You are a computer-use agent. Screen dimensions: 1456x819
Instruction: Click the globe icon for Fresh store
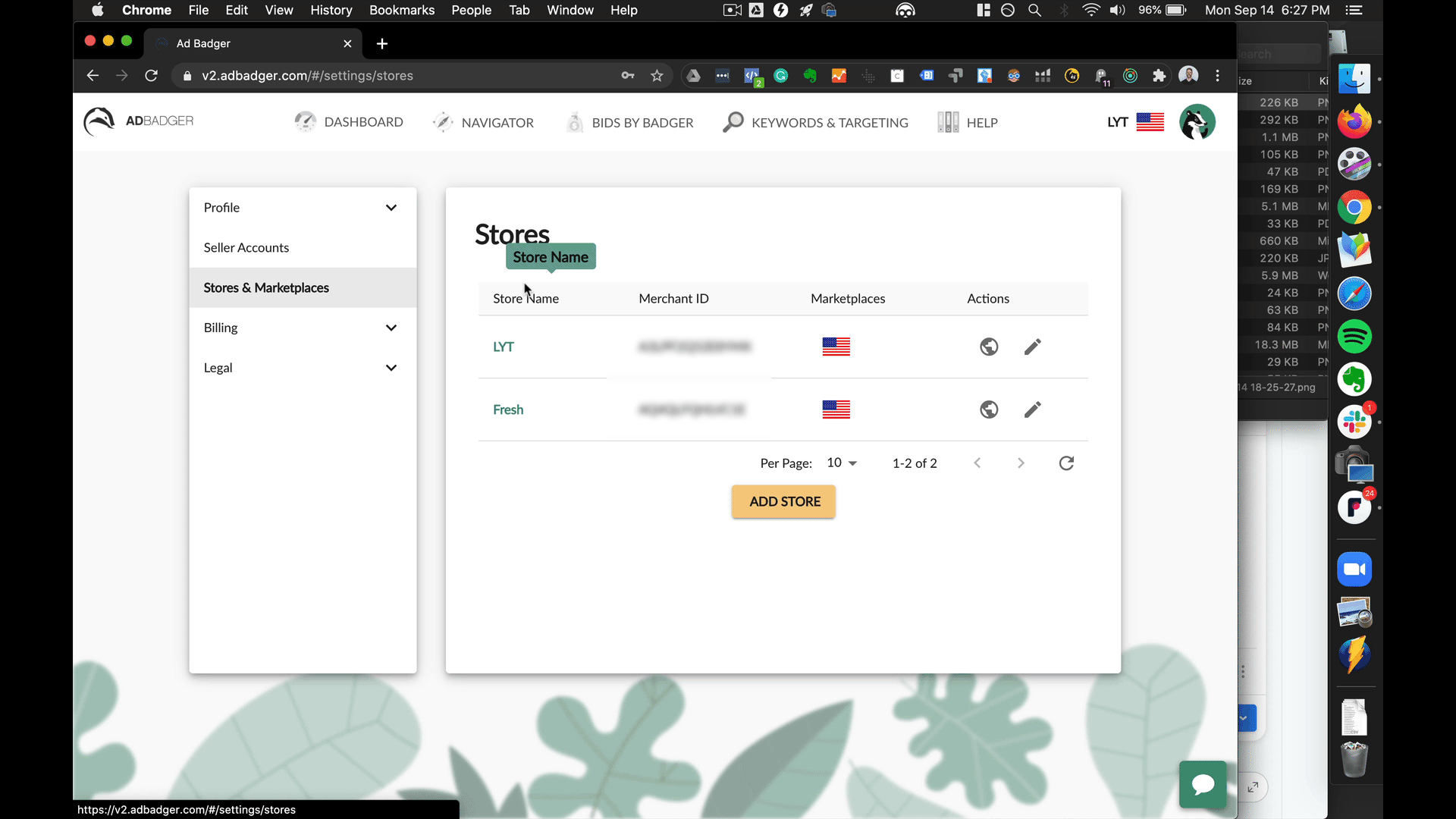pyautogui.click(x=989, y=409)
